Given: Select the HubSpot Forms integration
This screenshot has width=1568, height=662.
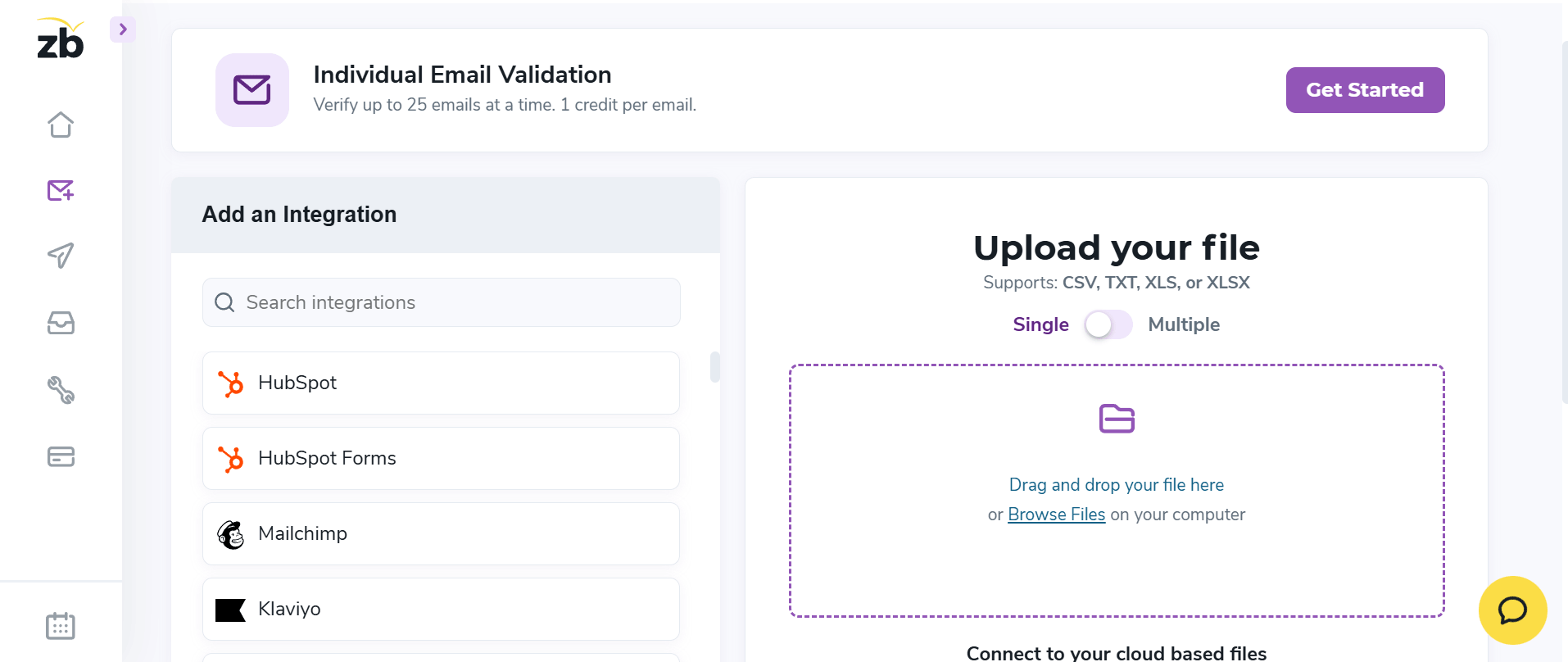Looking at the screenshot, I should 442,458.
